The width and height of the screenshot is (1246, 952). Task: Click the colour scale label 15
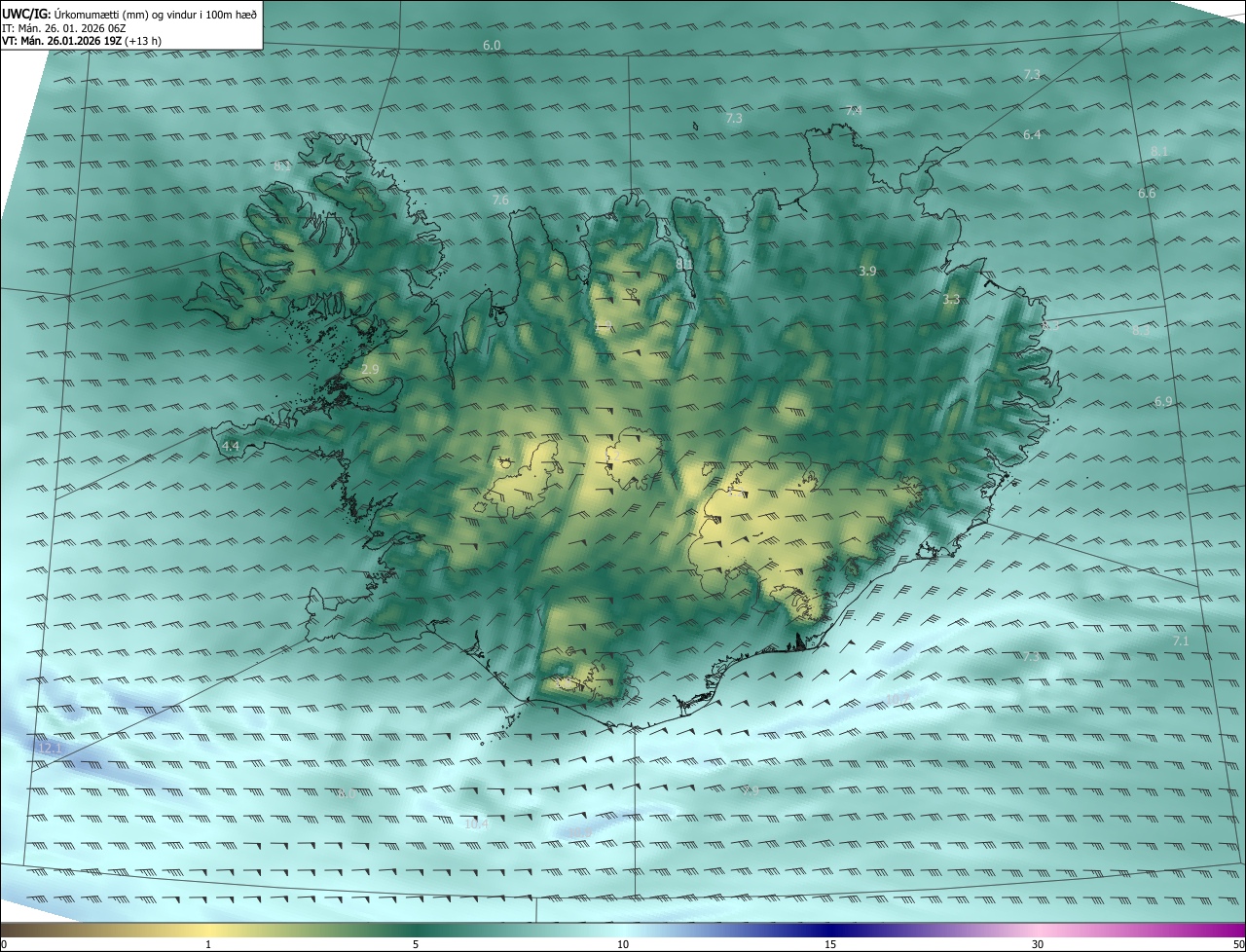(830, 944)
